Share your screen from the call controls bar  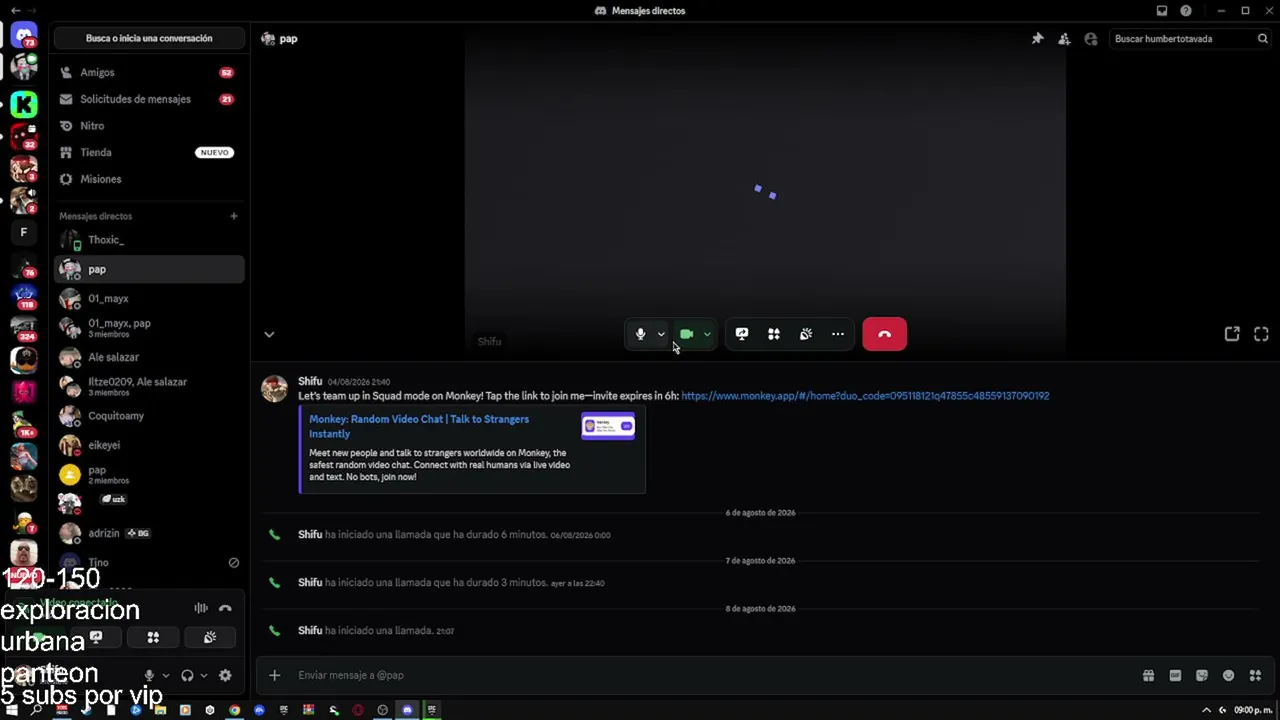(742, 334)
